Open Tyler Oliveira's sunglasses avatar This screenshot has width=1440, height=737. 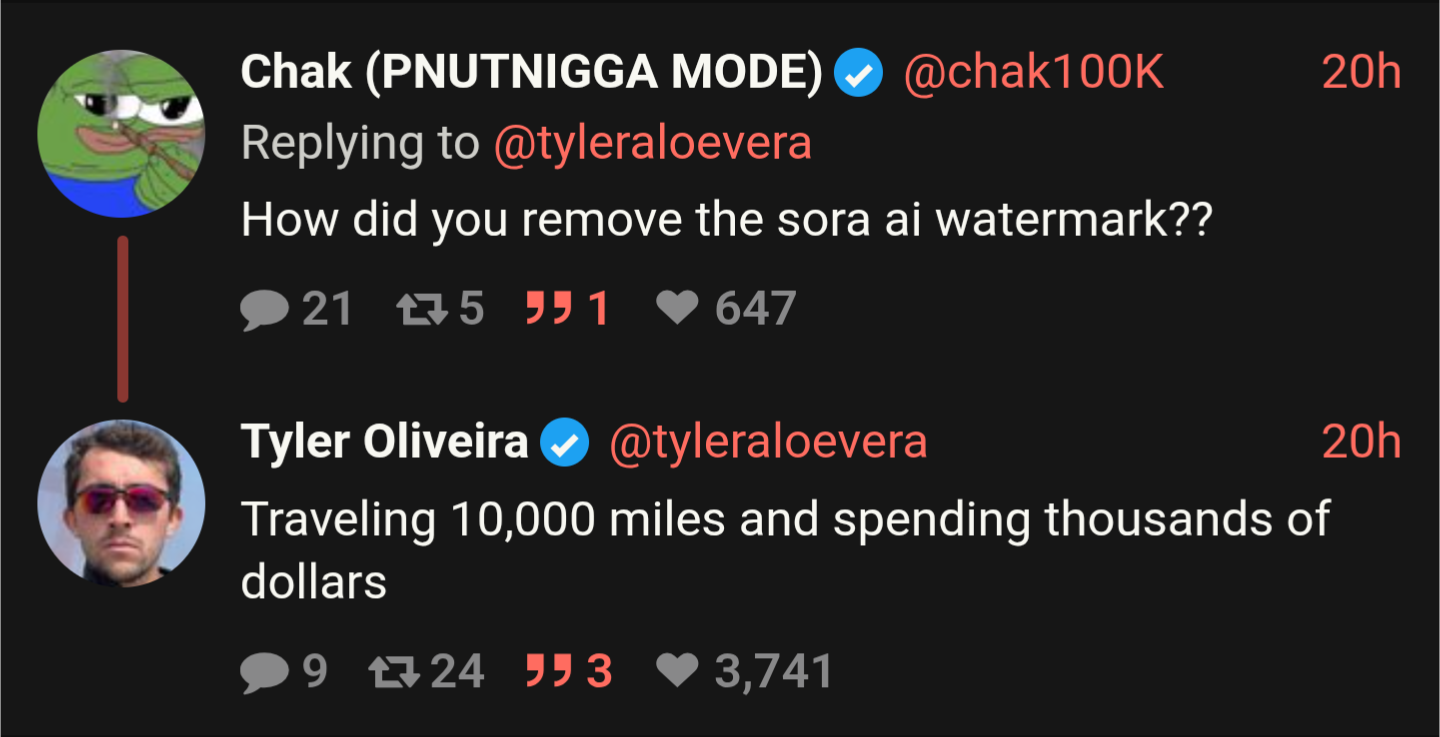(122, 504)
